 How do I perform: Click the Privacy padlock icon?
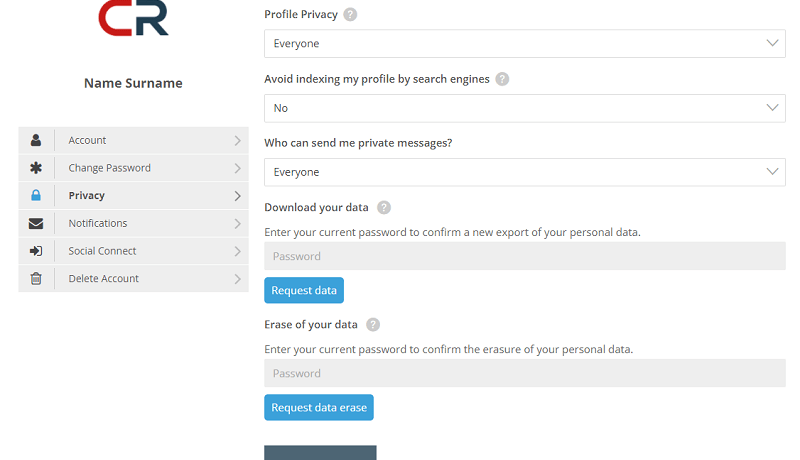point(36,196)
